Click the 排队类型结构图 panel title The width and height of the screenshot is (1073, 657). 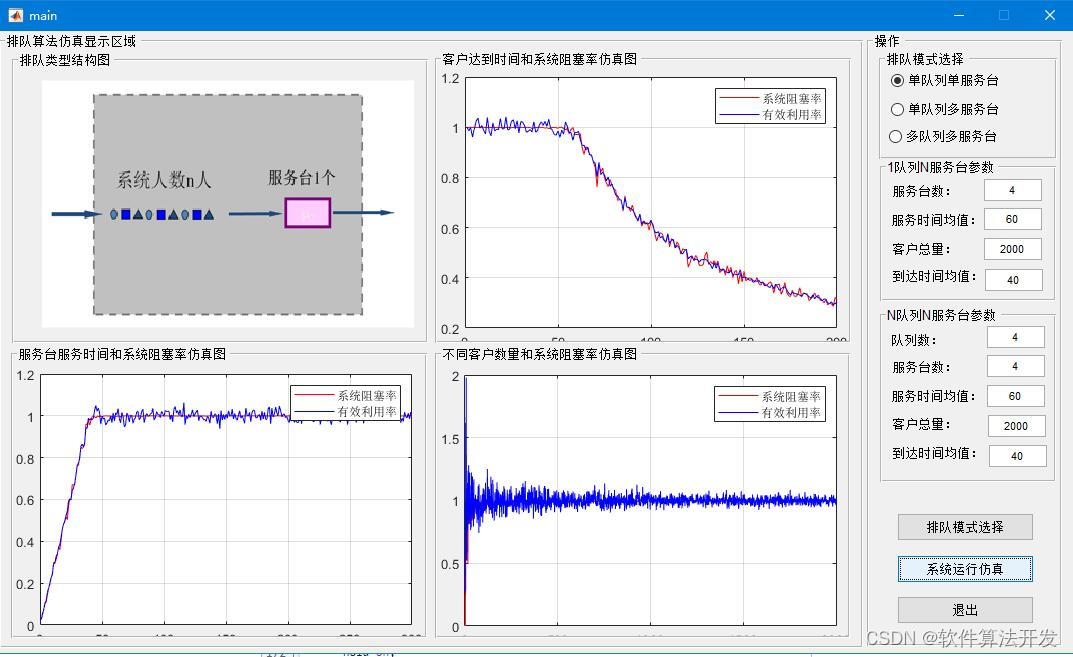64,60
